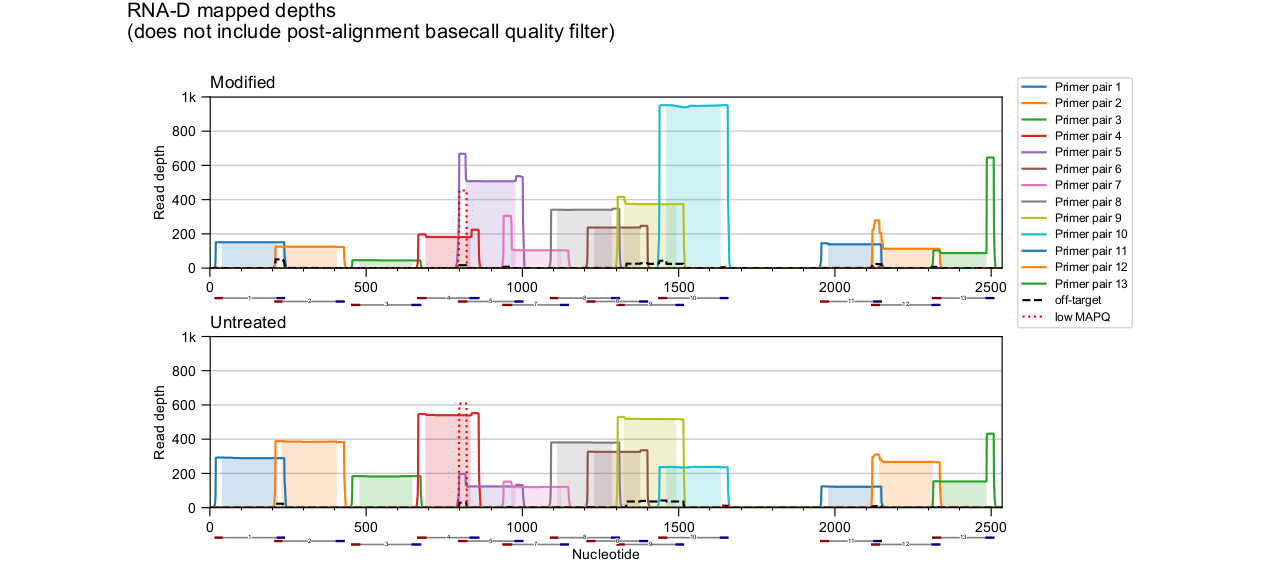Click the Modified subplot title
This screenshot has width=1264, height=564.
click(x=242, y=82)
